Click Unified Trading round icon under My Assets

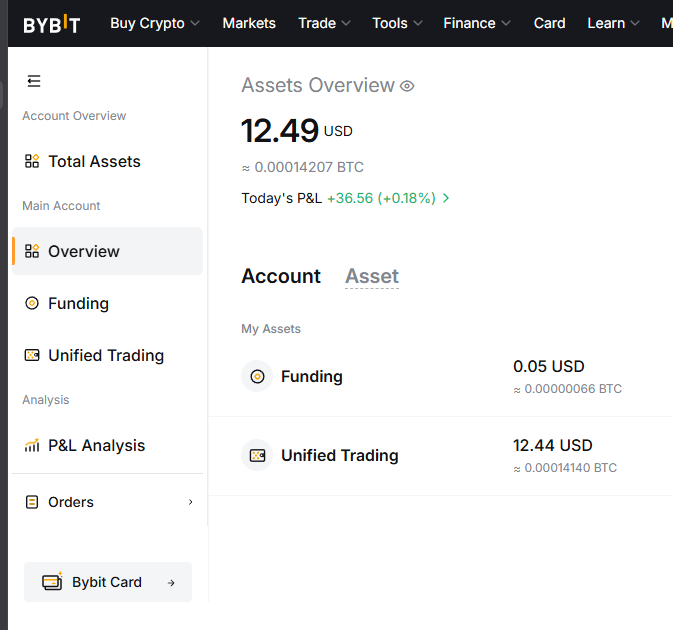[x=257, y=455]
